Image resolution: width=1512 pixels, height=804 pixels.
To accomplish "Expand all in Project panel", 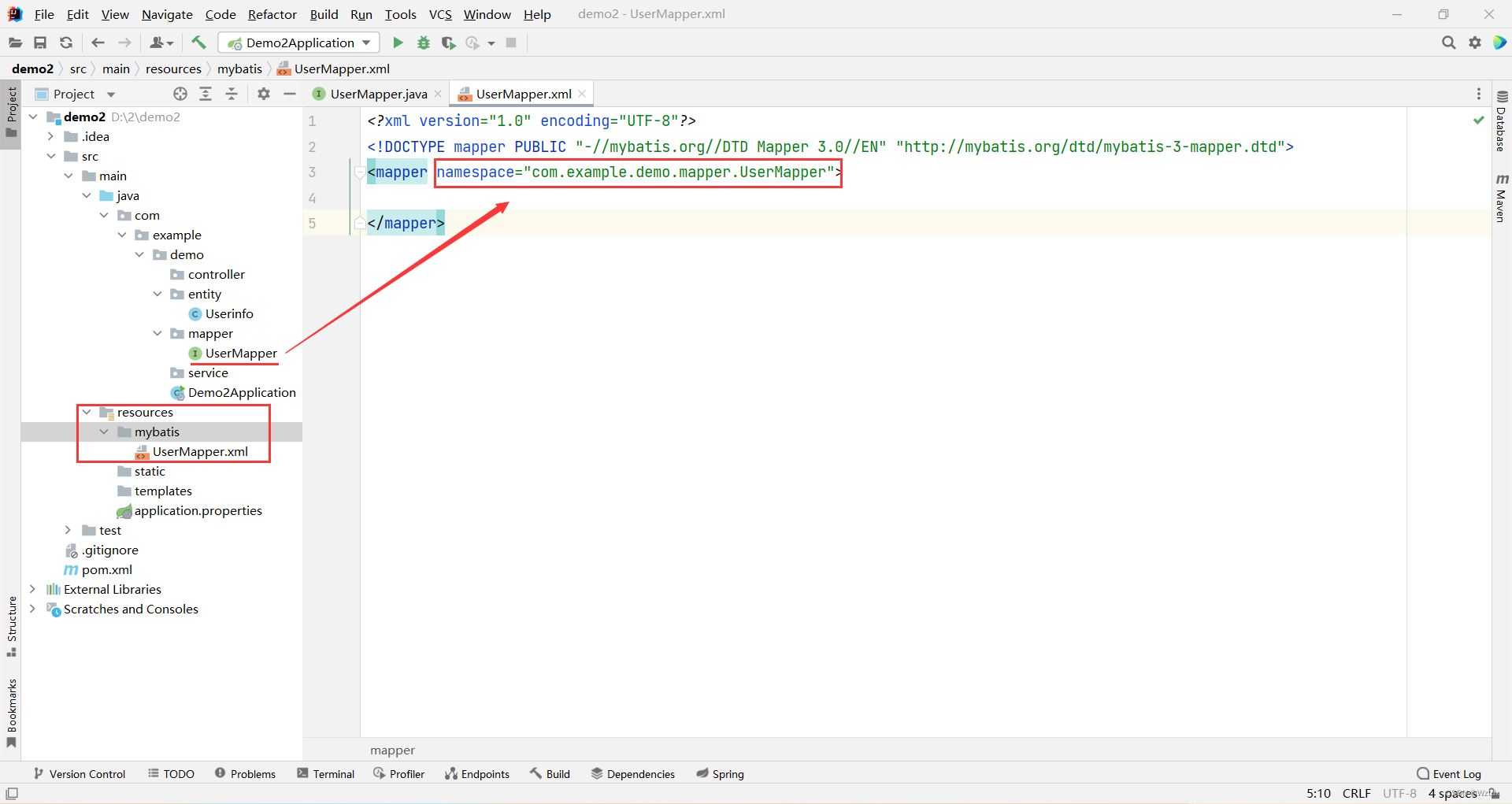I will 206,94.
